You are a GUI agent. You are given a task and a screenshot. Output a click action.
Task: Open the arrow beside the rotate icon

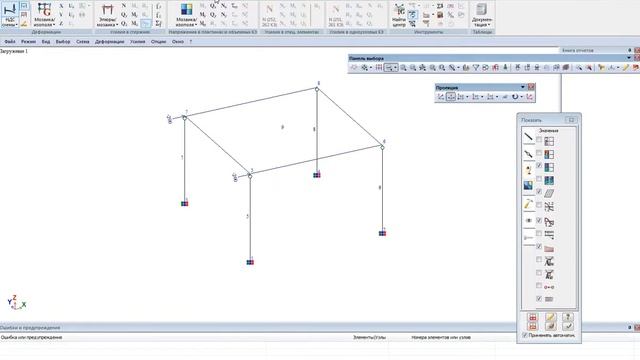click(x=522, y=97)
